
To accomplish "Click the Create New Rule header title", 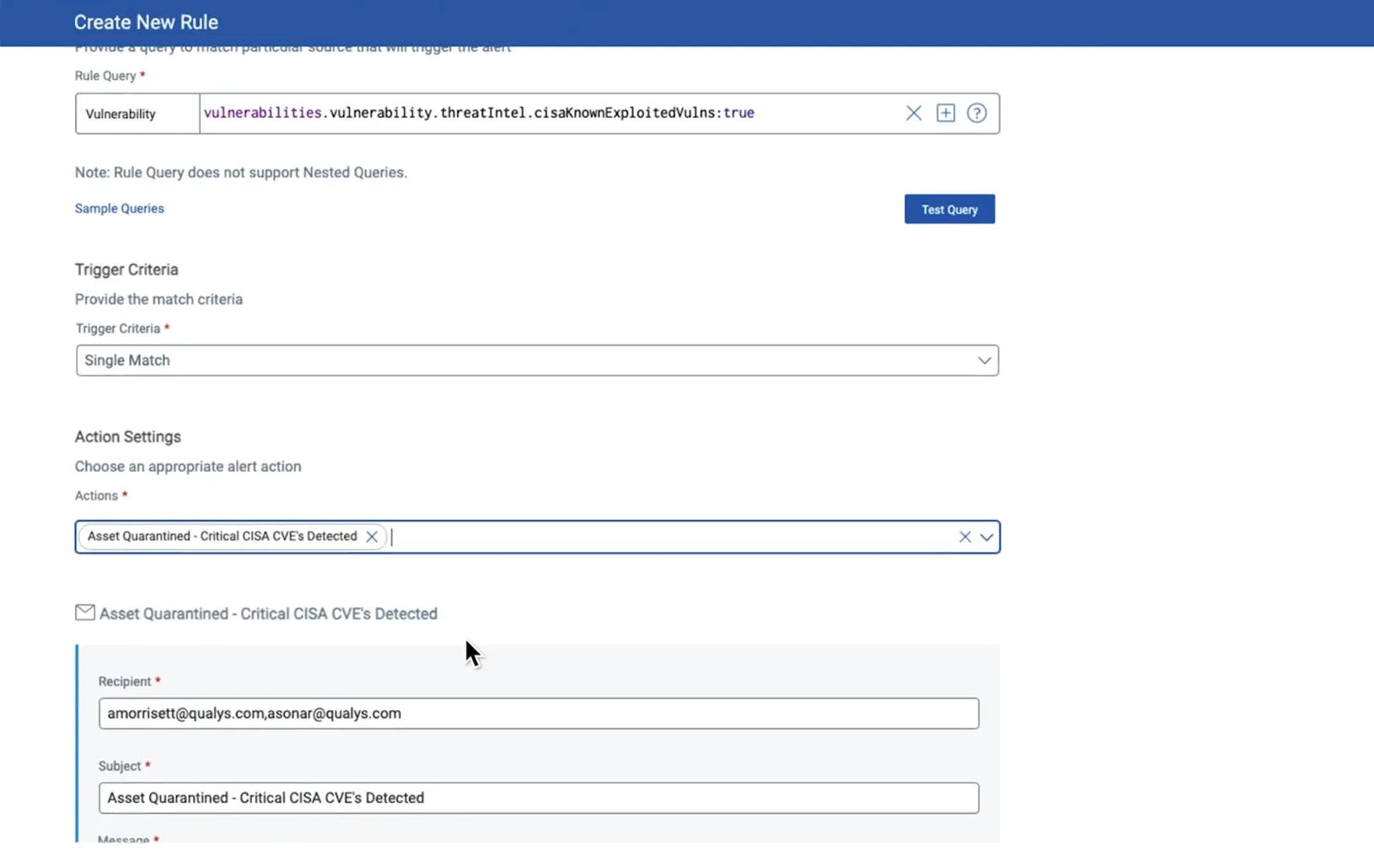I will pyautogui.click(x=146, y=23).
